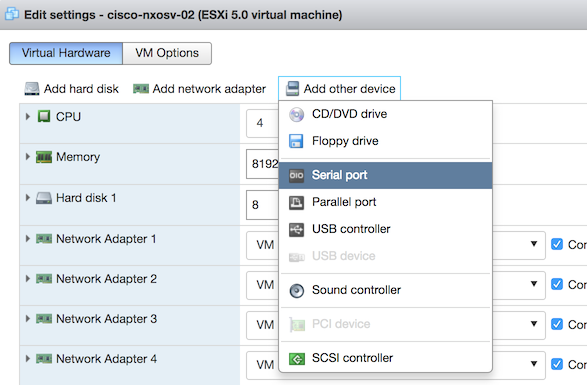The height and width of the screenshot is (385, 587).
Task: Click the SCSI controller green icon
Action: tap(297, 359)
